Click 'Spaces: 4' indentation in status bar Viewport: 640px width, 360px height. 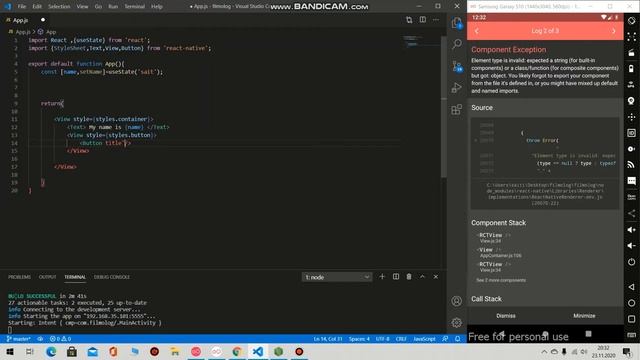tap(359, 339)
